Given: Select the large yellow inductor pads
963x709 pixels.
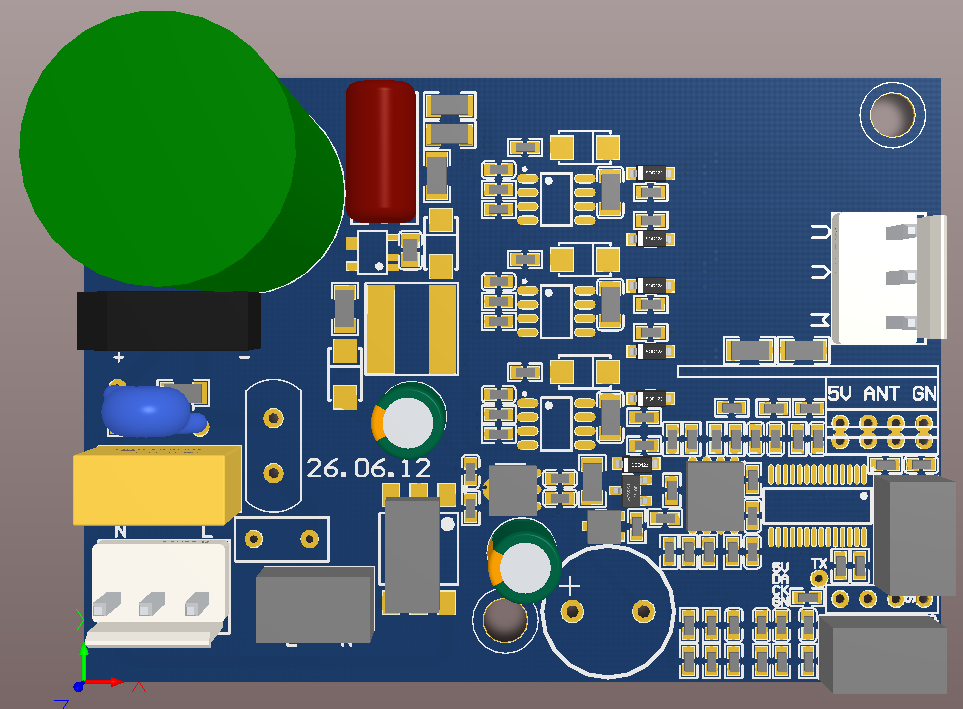Looking at the screenshot, I should click(411, 329).
